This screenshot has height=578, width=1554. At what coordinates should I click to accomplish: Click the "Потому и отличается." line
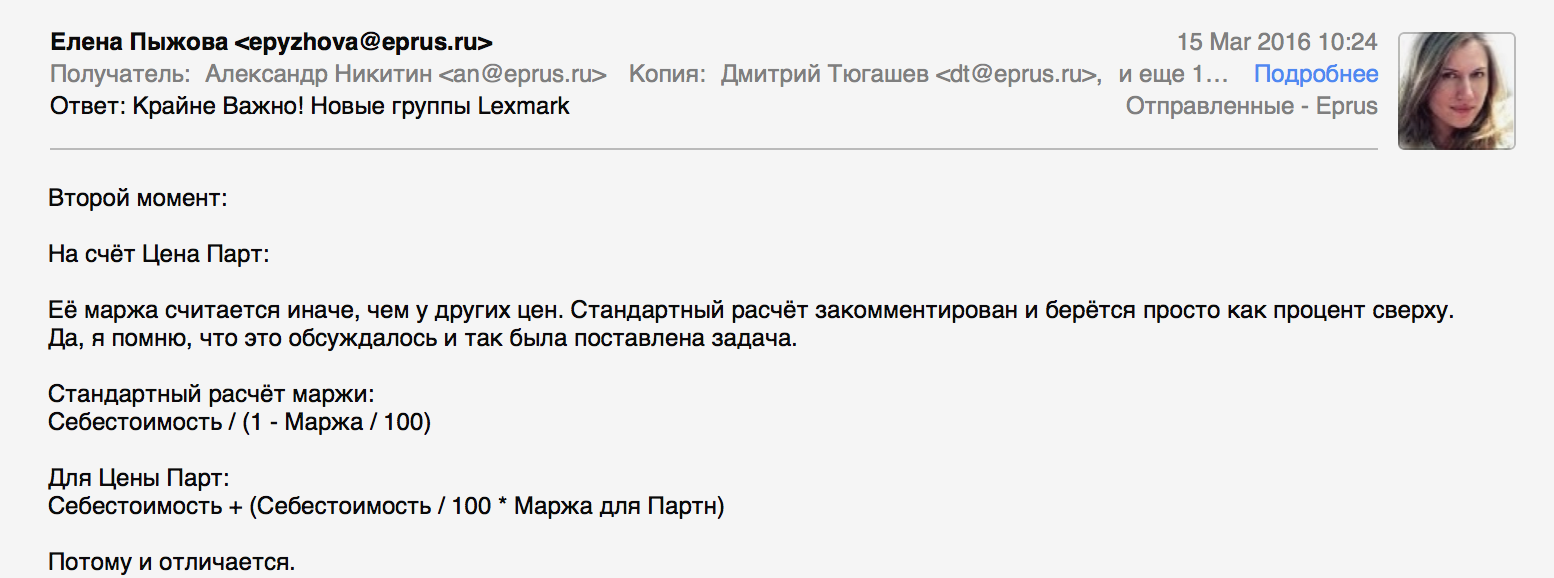pyautogui.click(x=171, y=562)
